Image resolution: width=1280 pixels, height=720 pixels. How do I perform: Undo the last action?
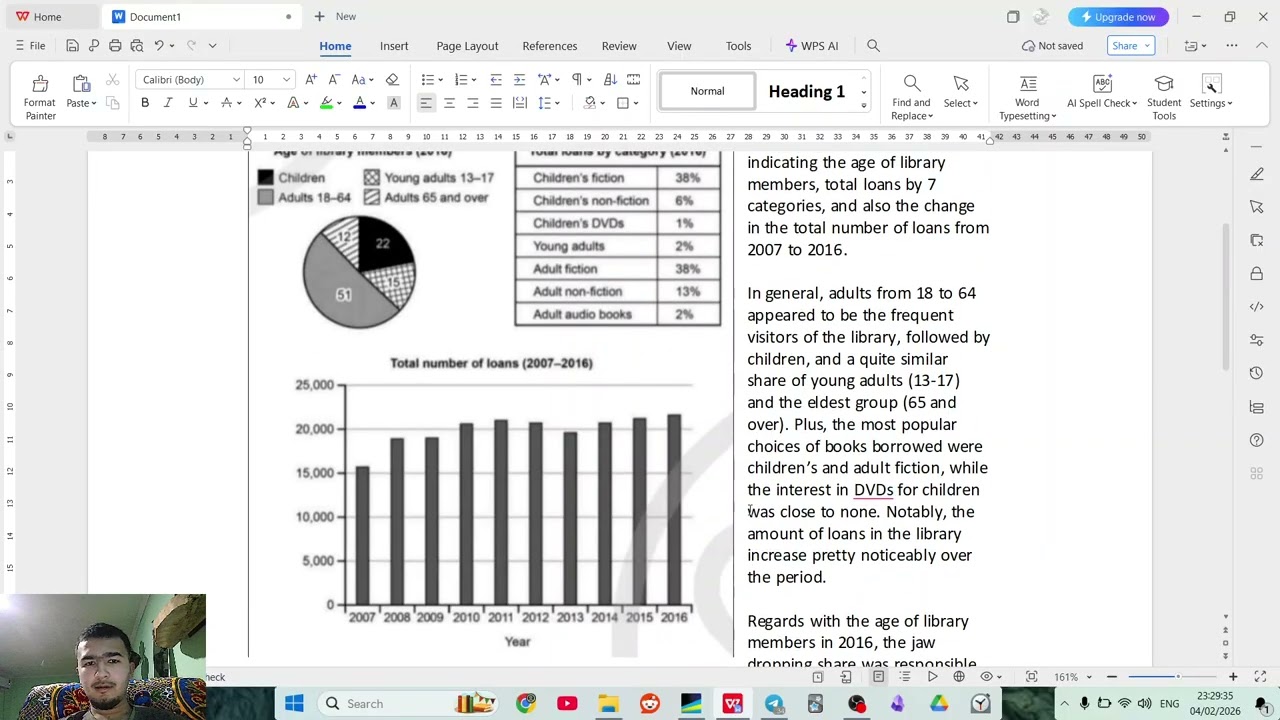[x=158, y=46]
